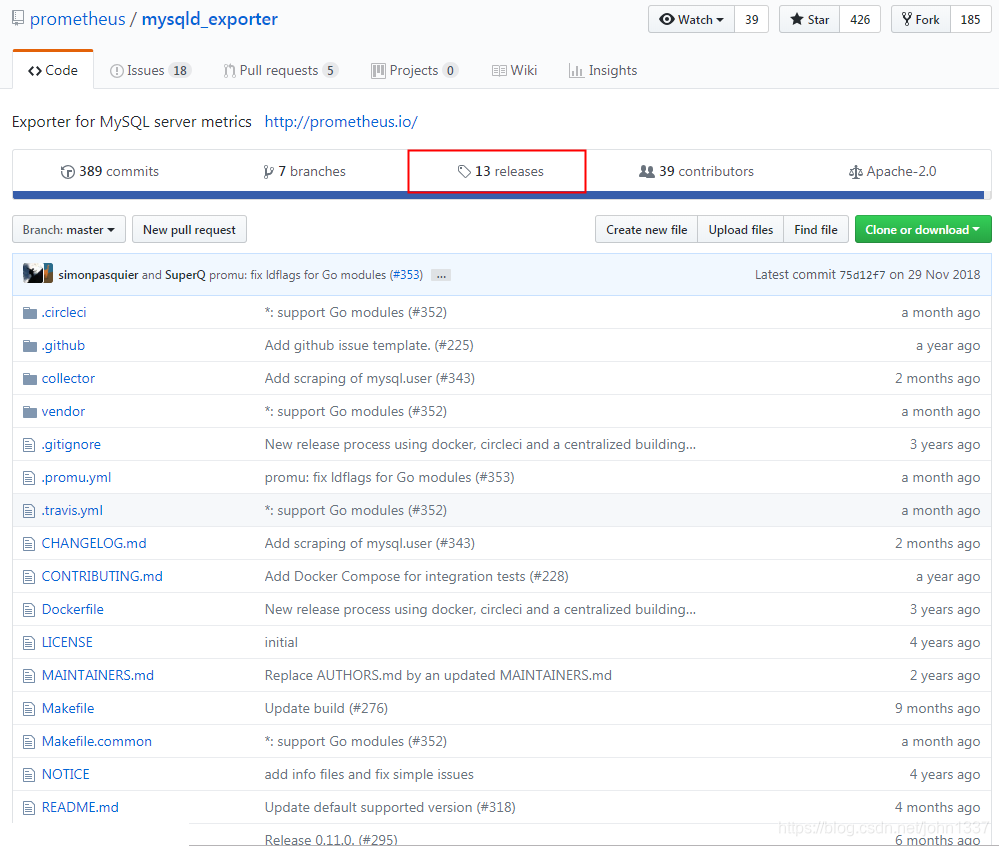Click the New pull request button
The image size is (999, 846).
pyautogui.click(x=189, y=229)
